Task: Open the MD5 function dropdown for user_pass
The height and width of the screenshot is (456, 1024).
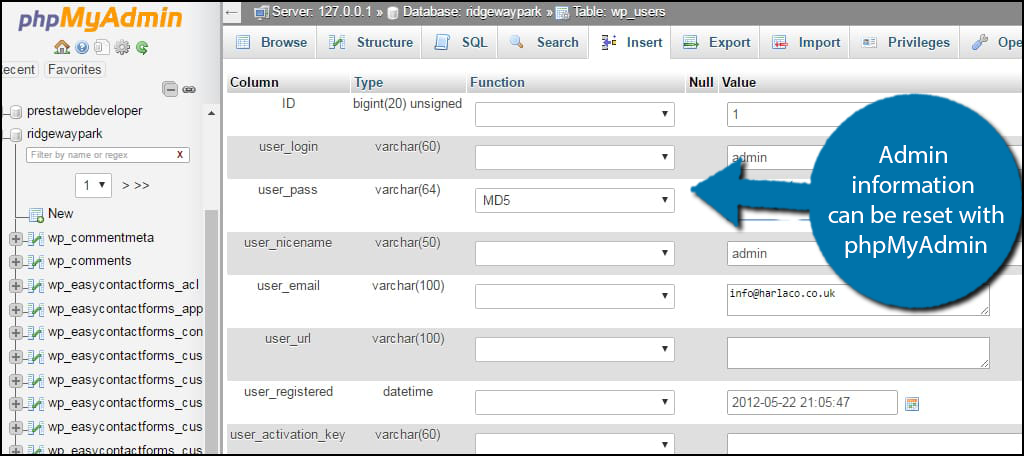Action: pos(575,201)
